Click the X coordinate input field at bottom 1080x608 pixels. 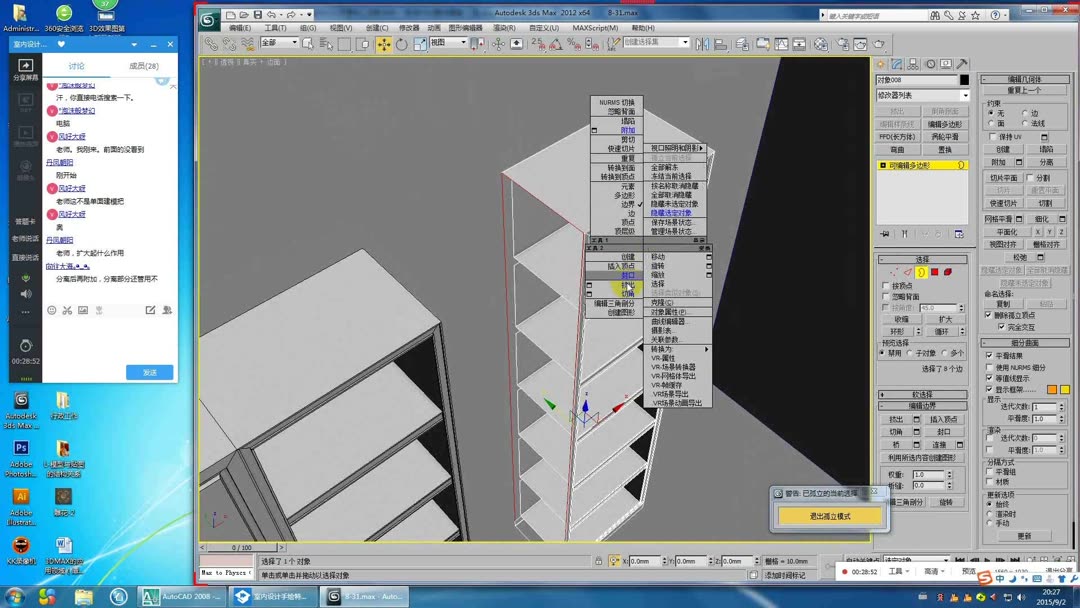(646, 561)
